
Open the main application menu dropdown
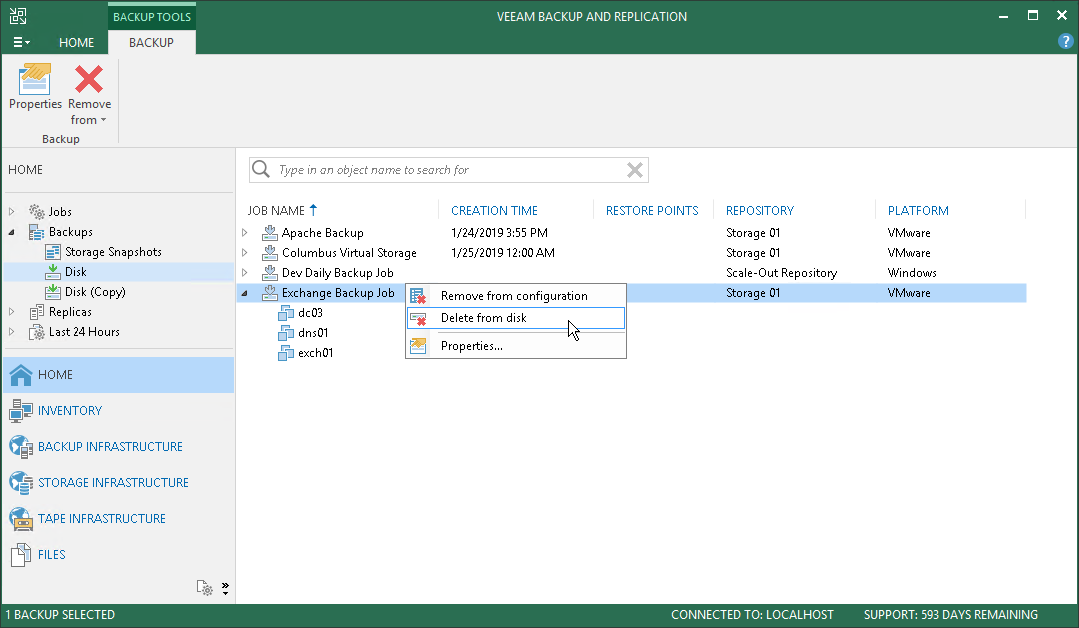(21, 42)
